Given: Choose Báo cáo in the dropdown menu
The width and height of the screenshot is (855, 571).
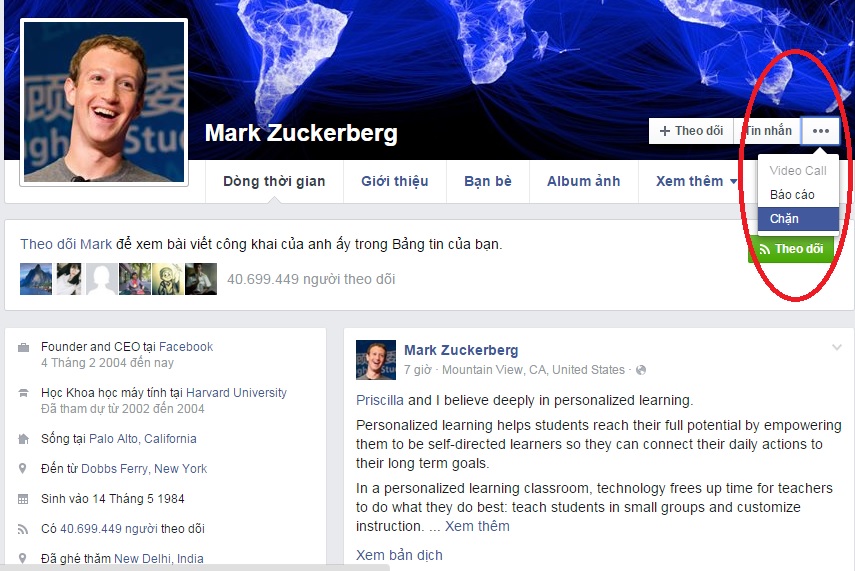Looking at the screenshot, I should [798, 195].
